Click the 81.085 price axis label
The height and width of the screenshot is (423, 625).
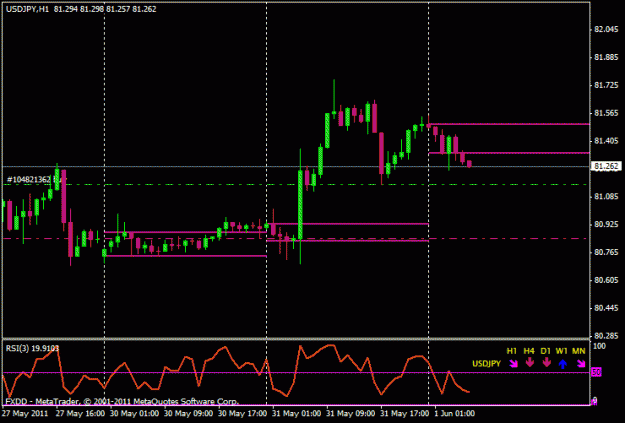coord(606,197)
